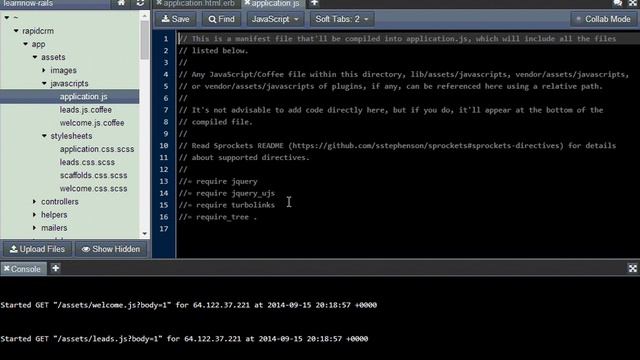Image resolution: width=640 pixels, height=360 pixels.
Task: Collapse the rapidcrm folder
Action: click(16, 31)
